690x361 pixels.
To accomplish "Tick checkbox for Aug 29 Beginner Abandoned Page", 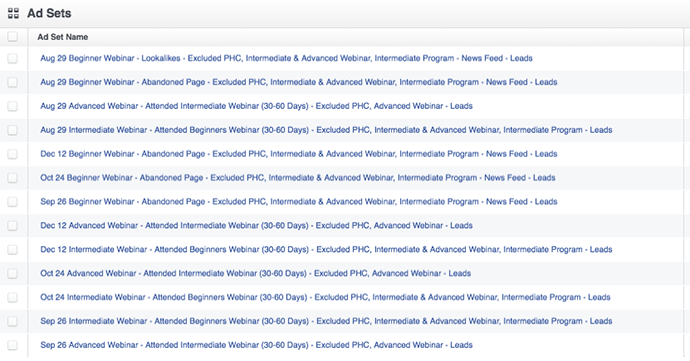I will point(13,82).
